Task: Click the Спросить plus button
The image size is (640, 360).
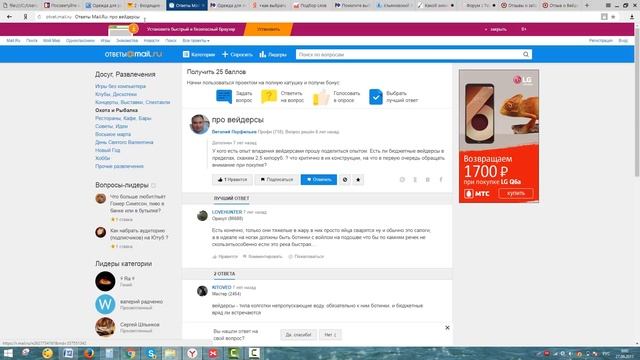Action: (237, 54)
